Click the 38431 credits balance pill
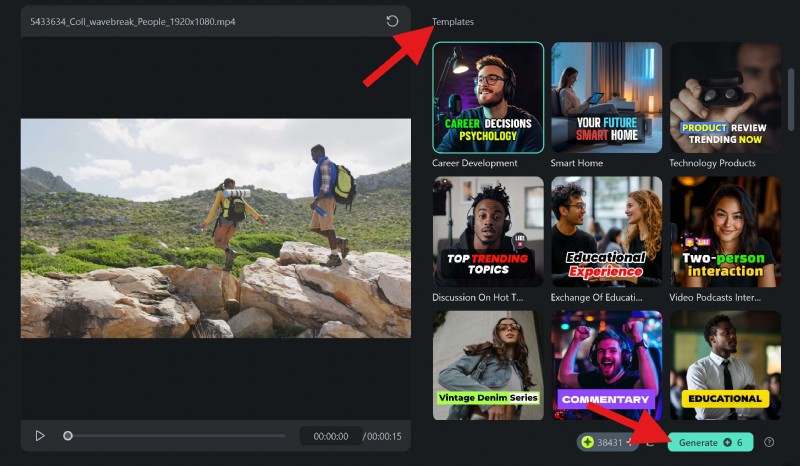The image size is (800, 466). pyautogui.click(x=606, y=442)
